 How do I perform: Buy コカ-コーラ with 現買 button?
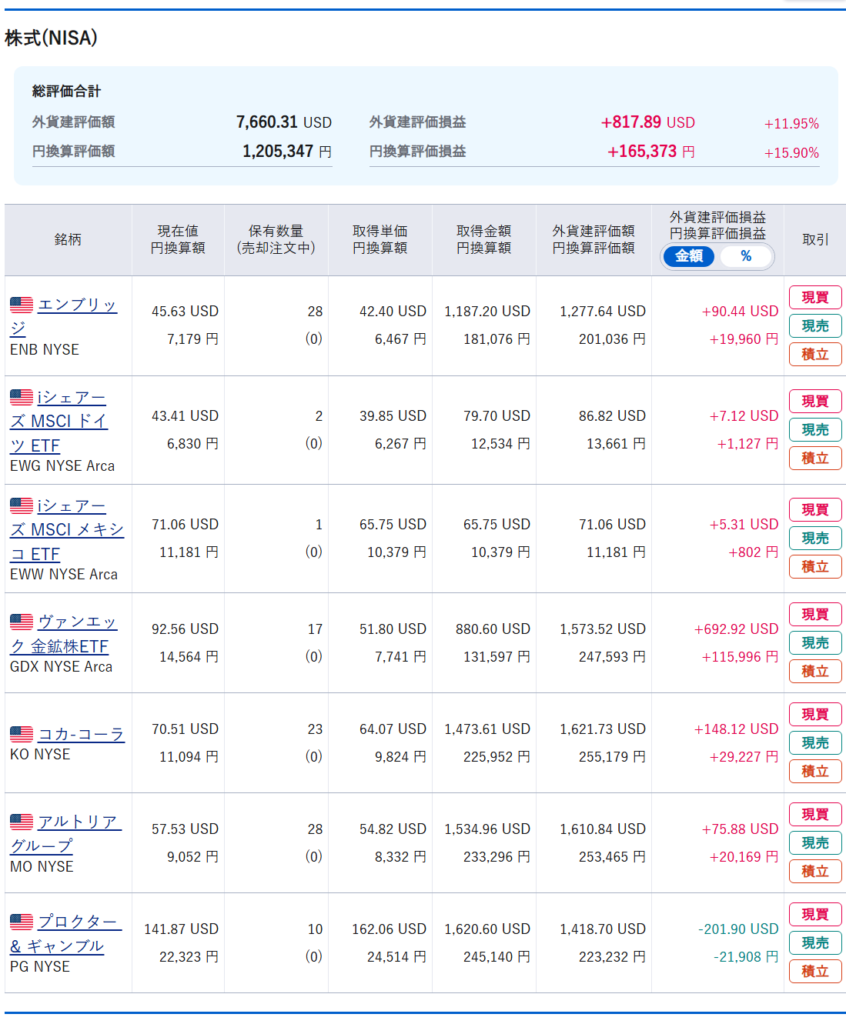815,714
